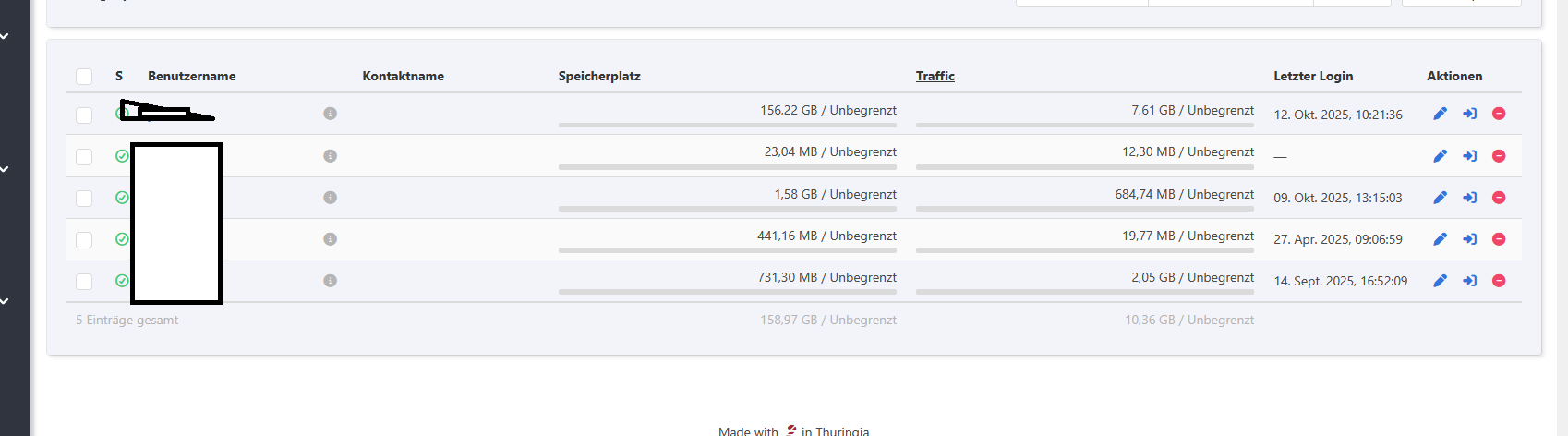Check the box for the 156,22 GB row
Image resolution: width=1568 pixels, height=436 pixels.
84,115
